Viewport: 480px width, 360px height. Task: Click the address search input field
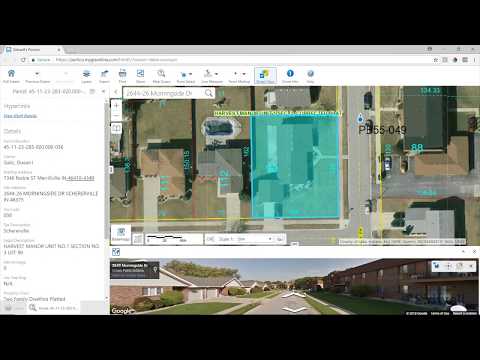[163, 93]
